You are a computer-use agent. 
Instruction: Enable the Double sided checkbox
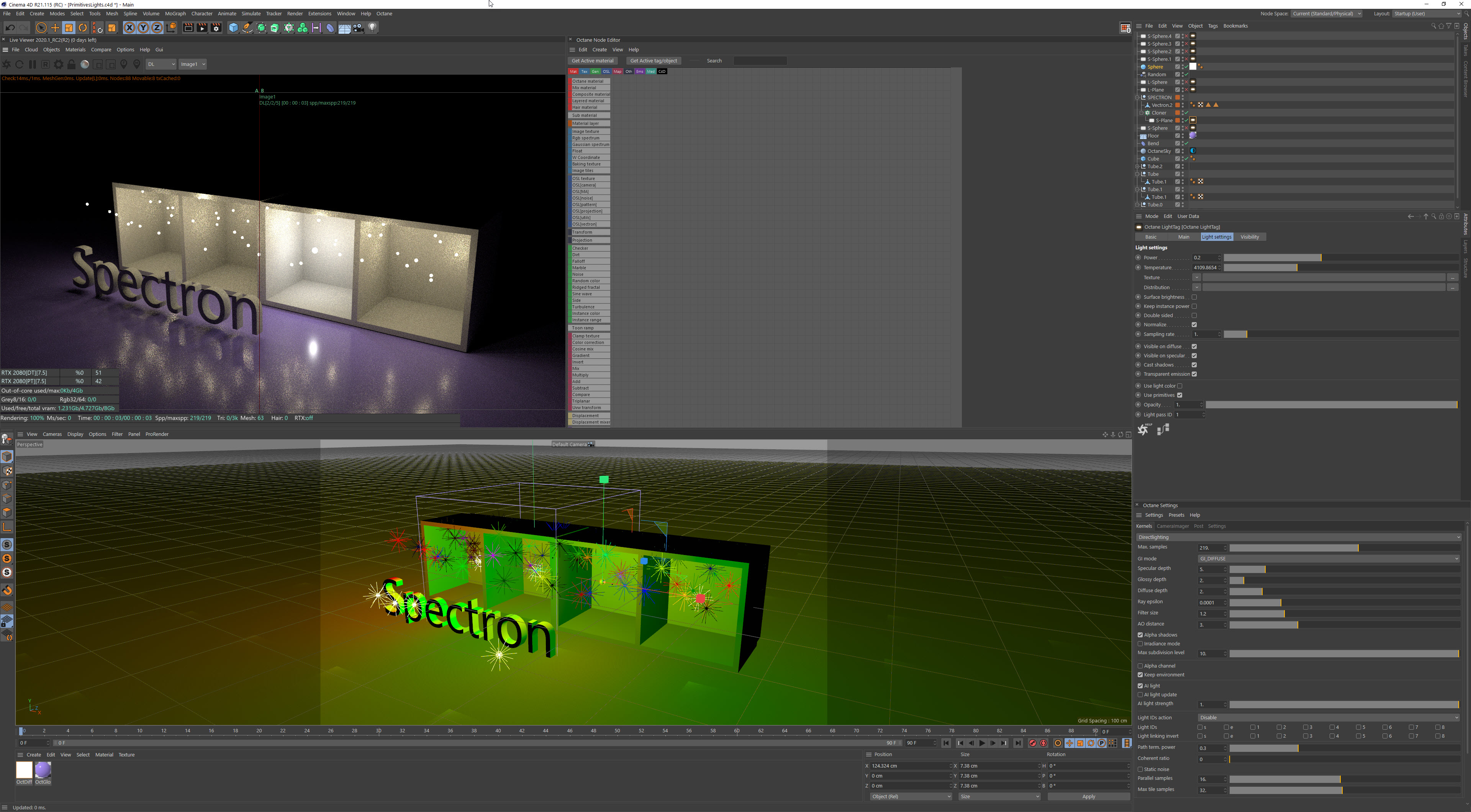point(1194,315)
